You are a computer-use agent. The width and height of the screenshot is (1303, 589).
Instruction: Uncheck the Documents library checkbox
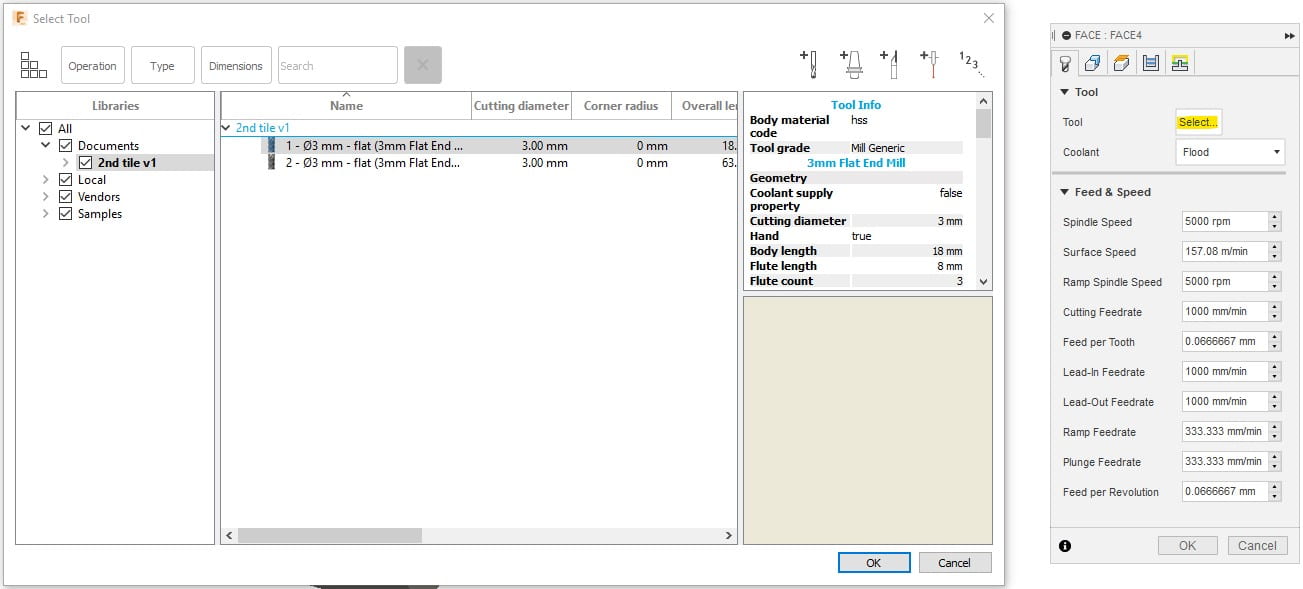(x=65, y=146)
